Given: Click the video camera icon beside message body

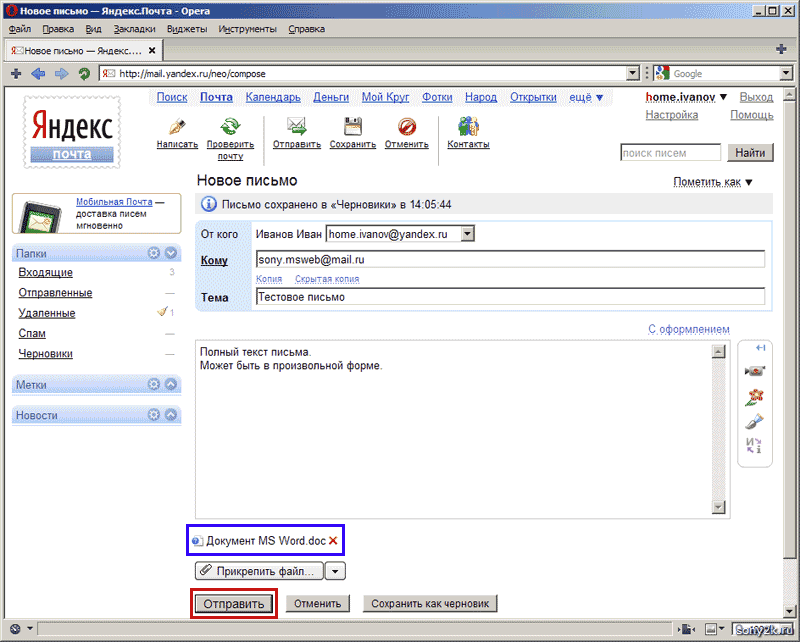Looking at the screenshot, I should [755, 371].
